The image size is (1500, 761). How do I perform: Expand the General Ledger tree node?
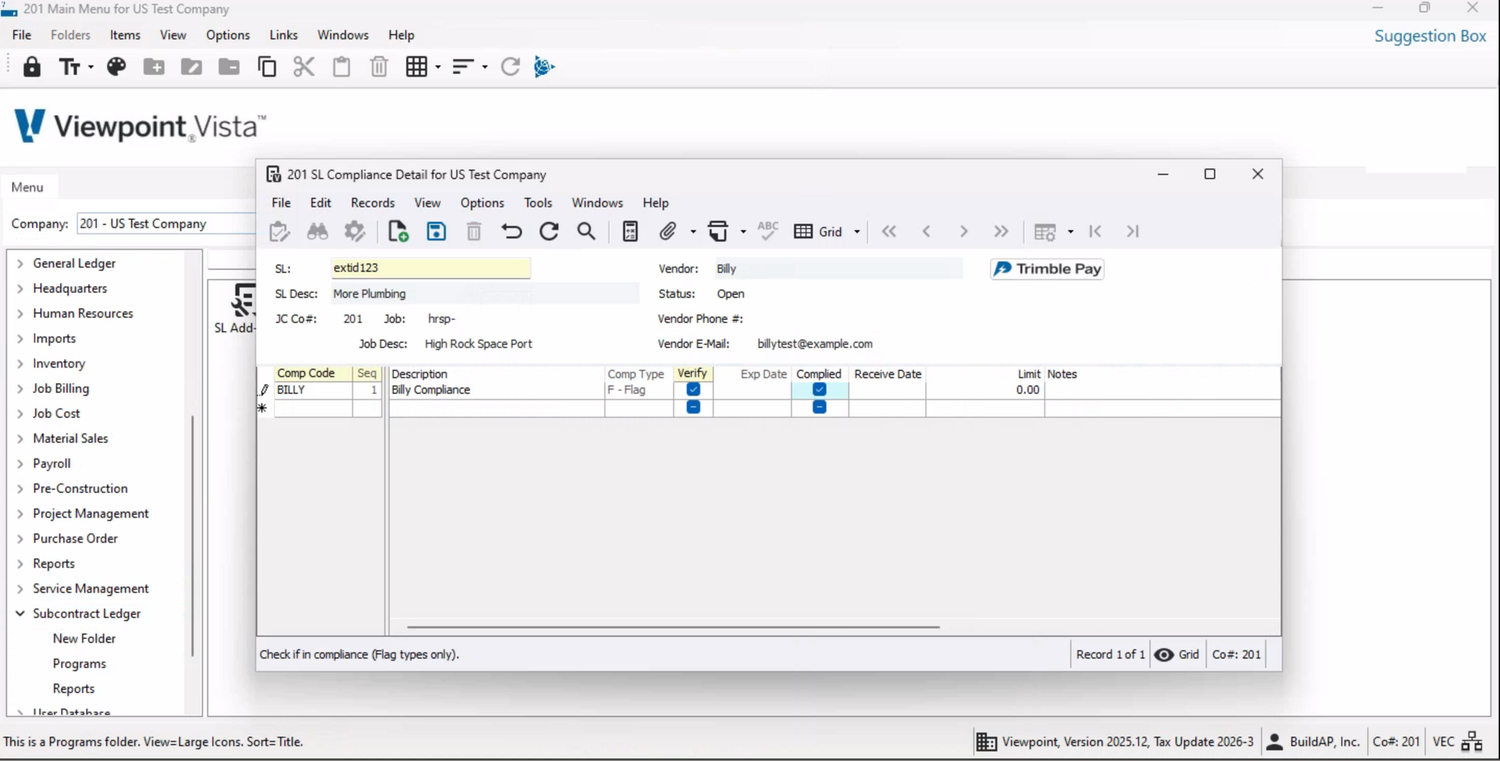(x=20, y=263)
